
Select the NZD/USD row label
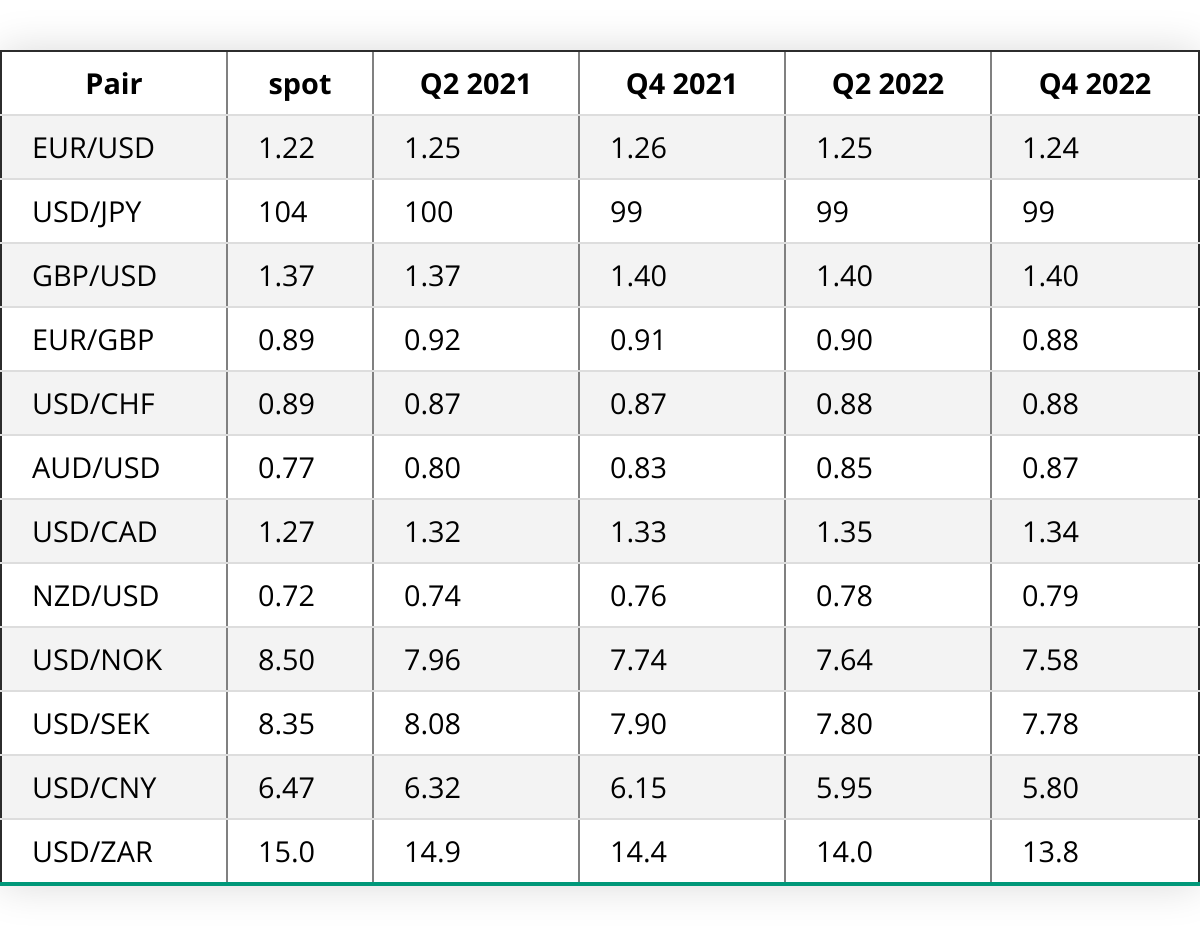(96, 595)
